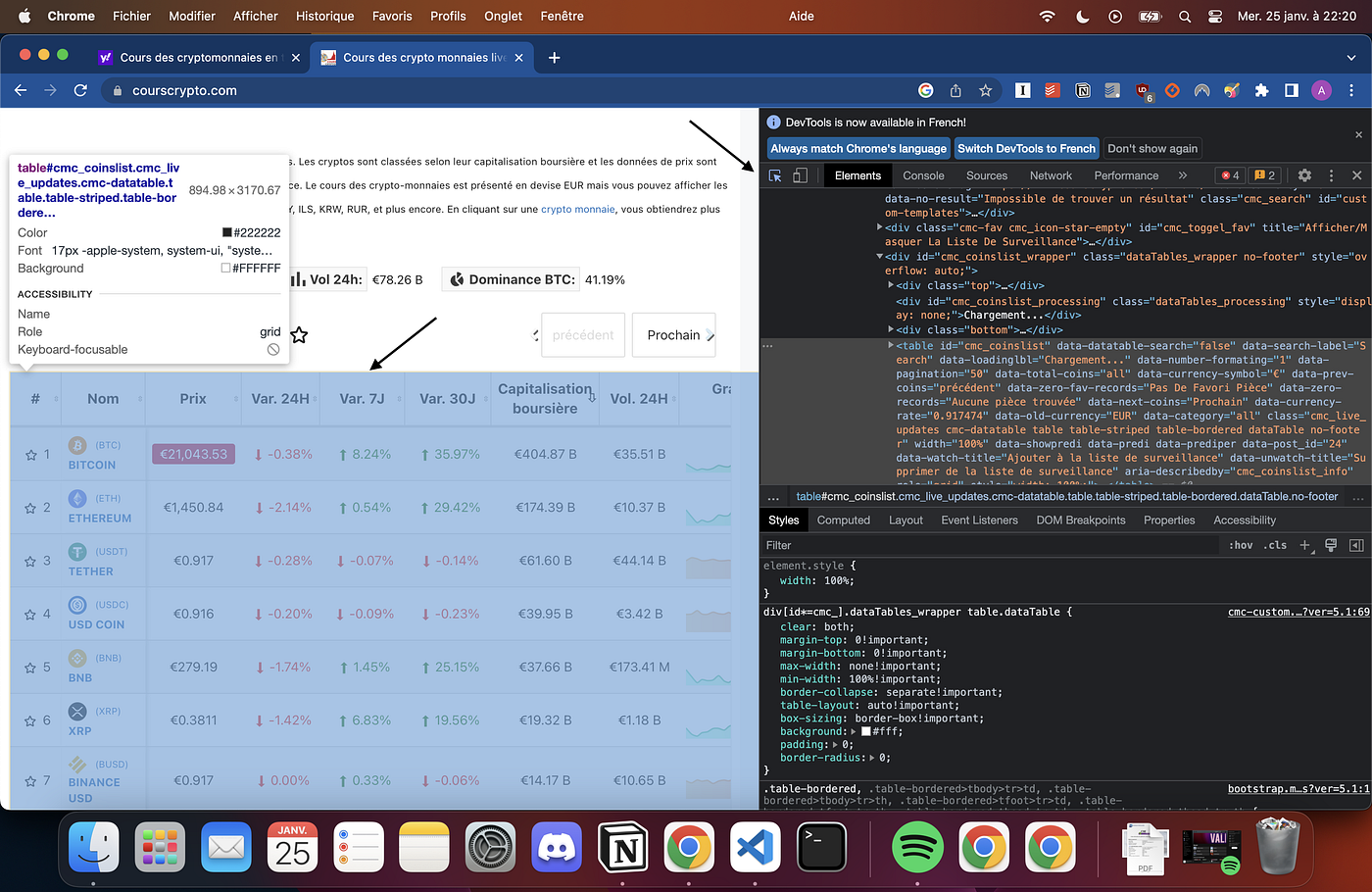Open Chrome's side panel icon
This screenshot has height=892, width=1372.
click(1292, 90)
